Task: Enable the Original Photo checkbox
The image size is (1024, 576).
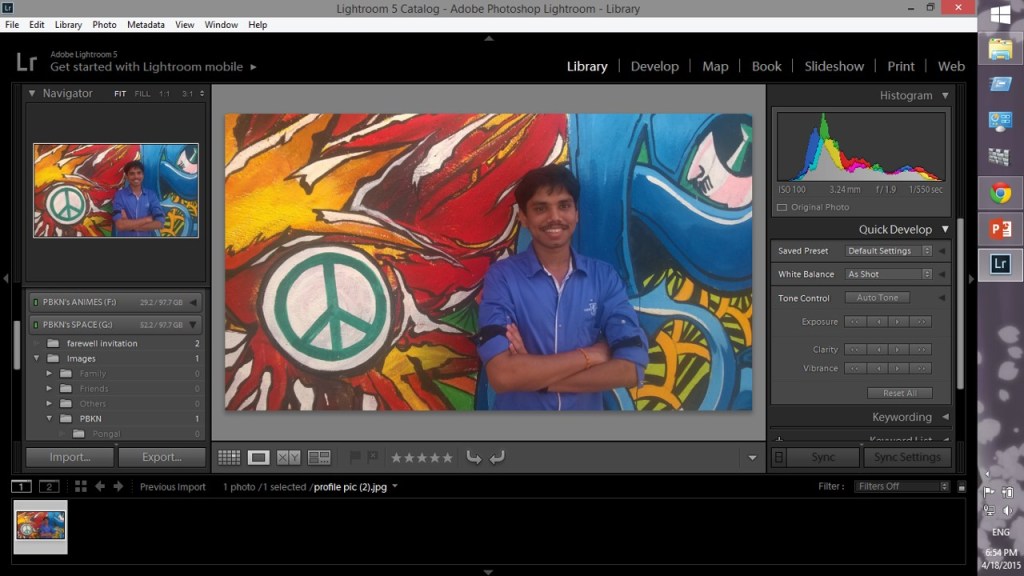Action: coord(782,207)
